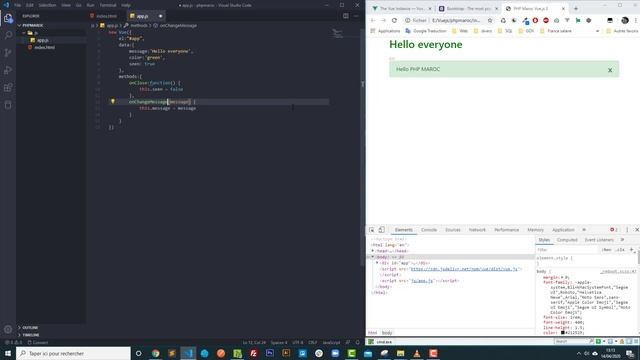Show more Styles pane tabs with the chevron
This screenshot has height=360, width=640.
622,240
